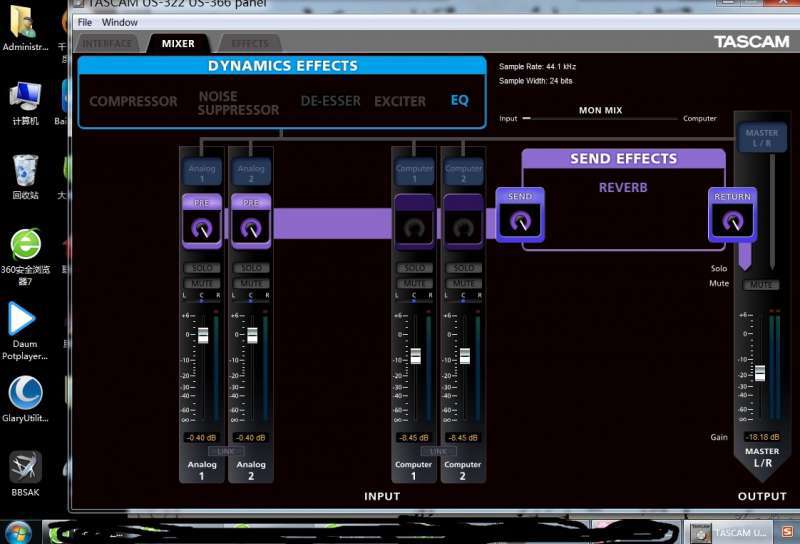
Task: Toggle LINK between Computer 1 and 2
Action: click(x=438, y=451)
